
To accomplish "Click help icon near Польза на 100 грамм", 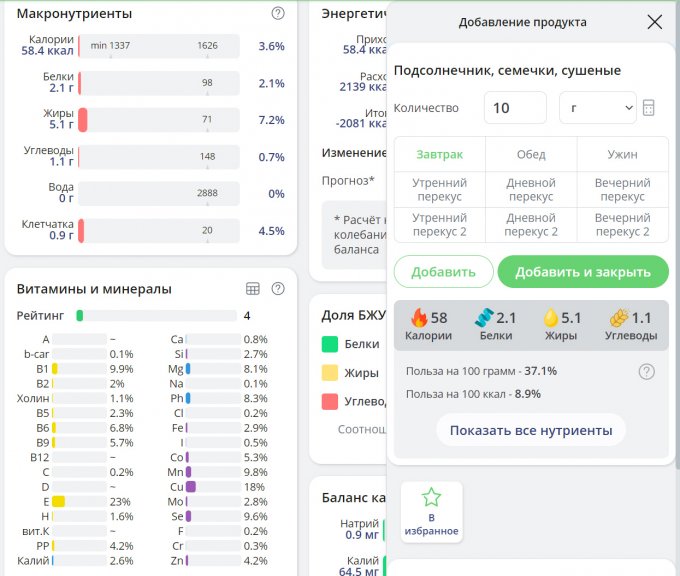I will (x=647, y=371).
